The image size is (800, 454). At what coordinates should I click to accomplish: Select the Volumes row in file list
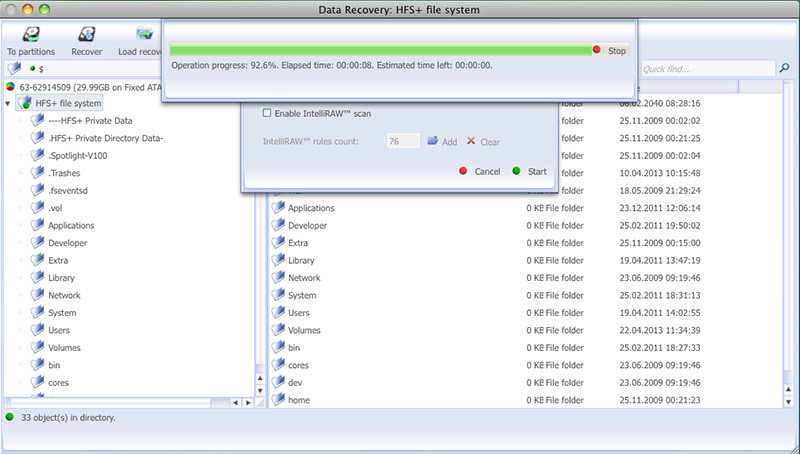click(x=304, y=330)
